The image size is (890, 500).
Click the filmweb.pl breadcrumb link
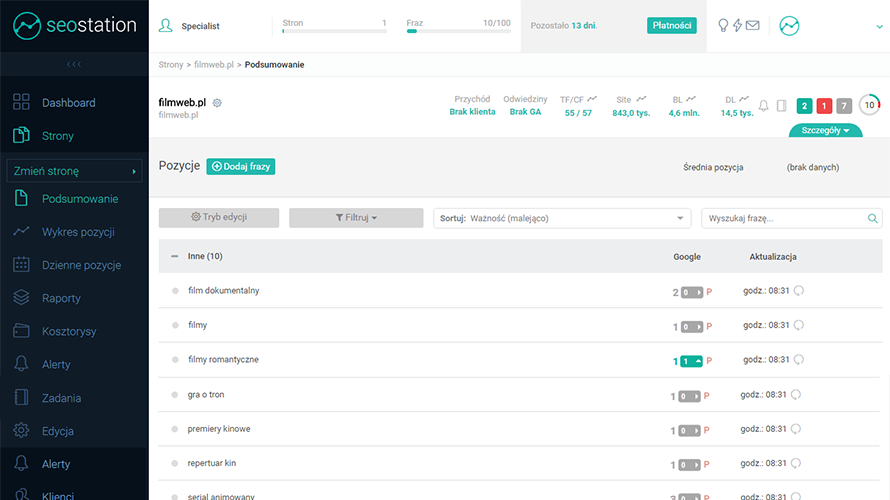[214, 65]
